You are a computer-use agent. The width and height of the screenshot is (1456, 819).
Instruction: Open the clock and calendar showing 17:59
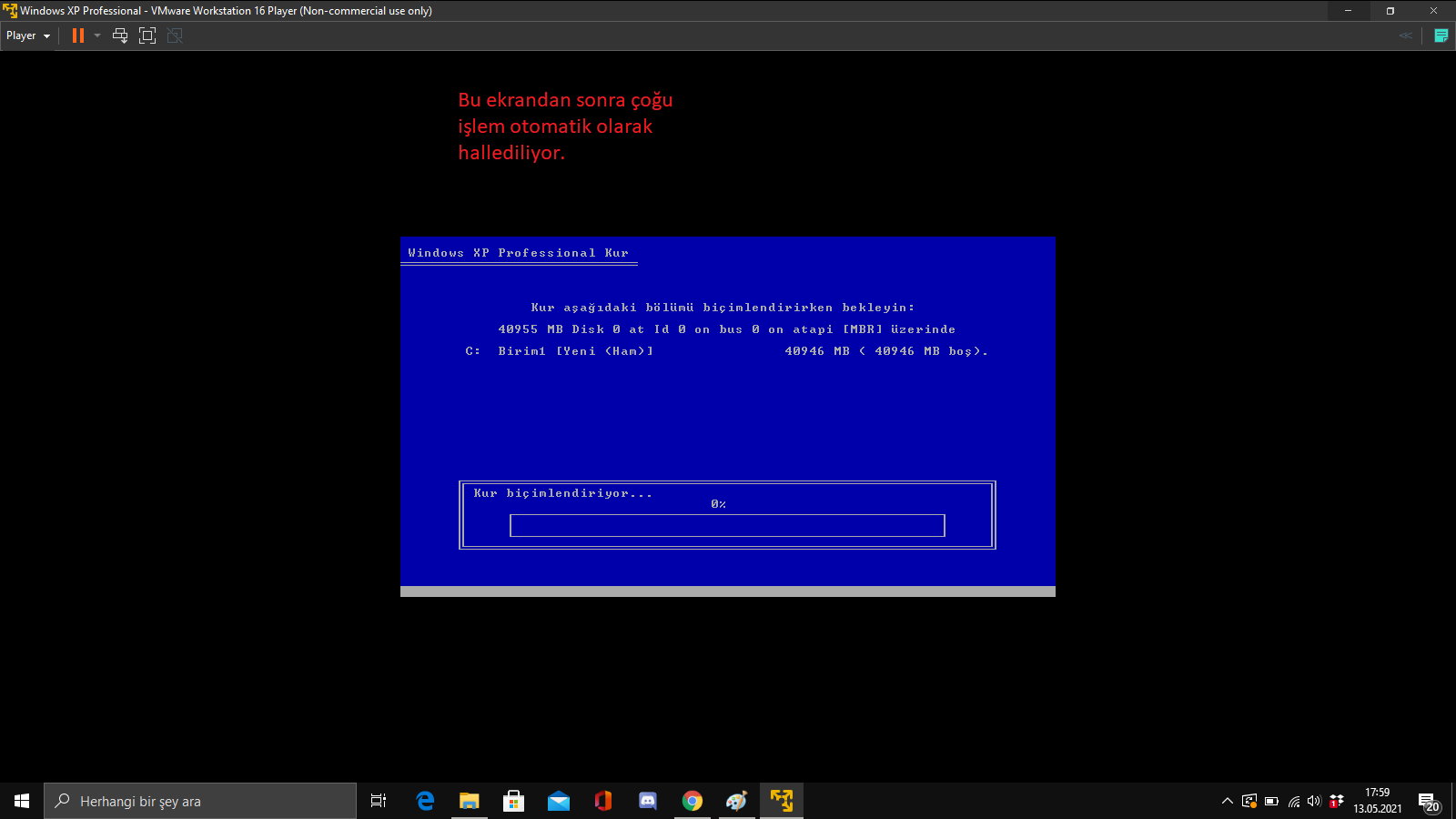pos(1378,801)
